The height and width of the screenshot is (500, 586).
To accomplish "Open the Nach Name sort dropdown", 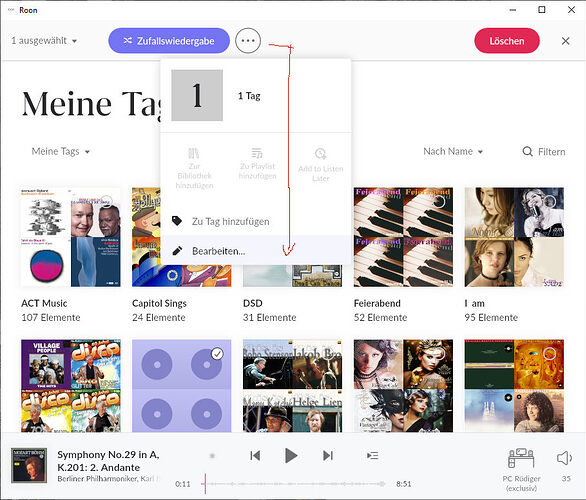I will pos(453,152).
